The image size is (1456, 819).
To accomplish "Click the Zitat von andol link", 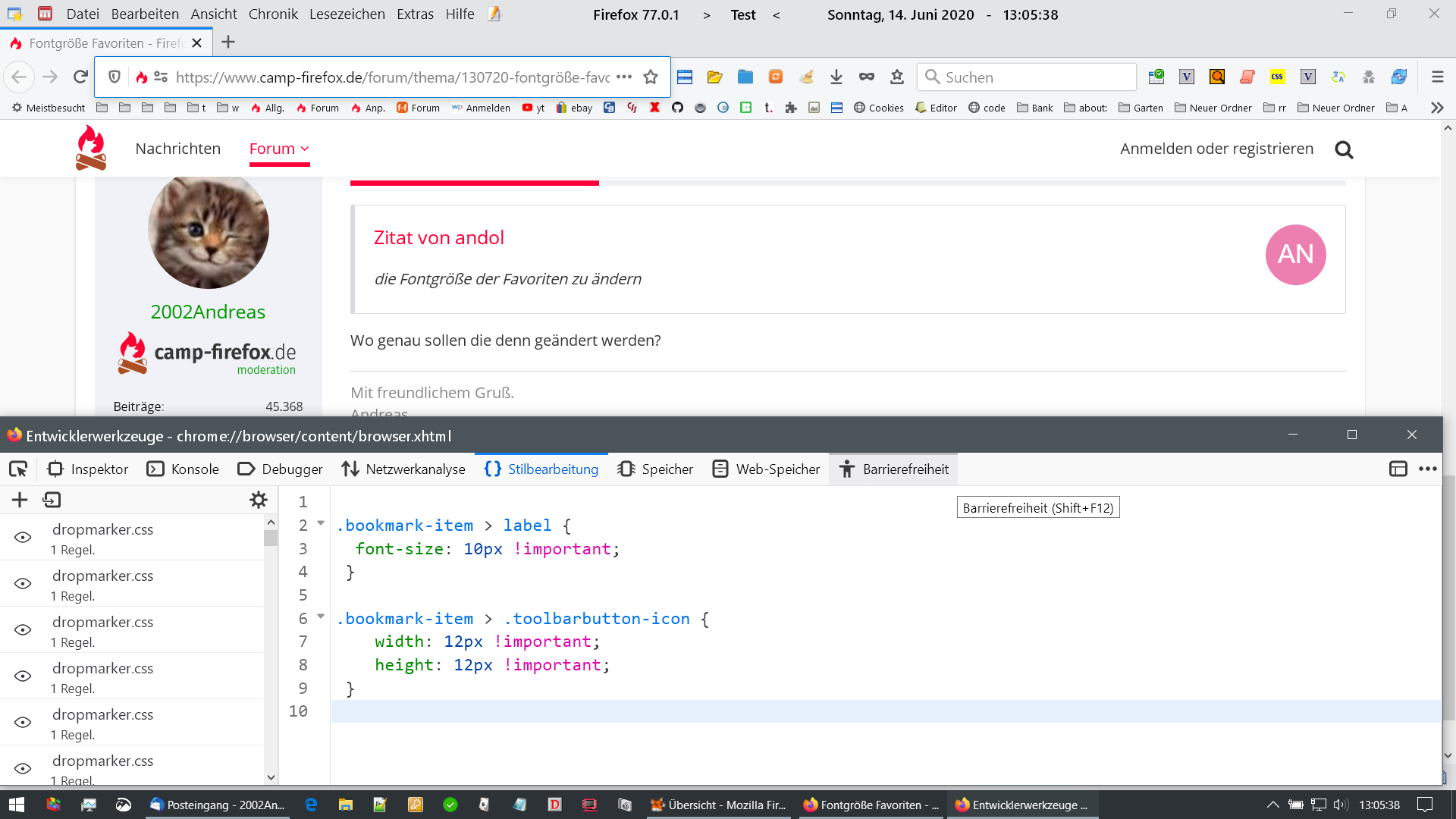I will [x=438, y=237].
